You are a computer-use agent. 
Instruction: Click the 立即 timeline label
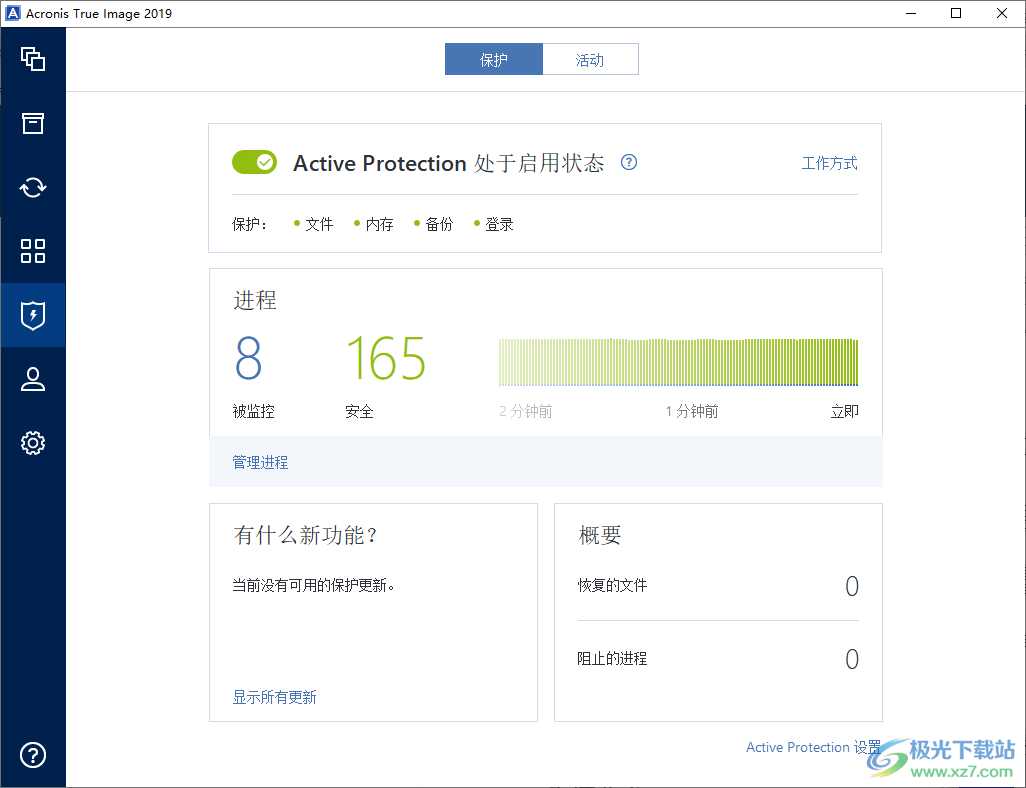pyautogui.click(x=844, y=411)
